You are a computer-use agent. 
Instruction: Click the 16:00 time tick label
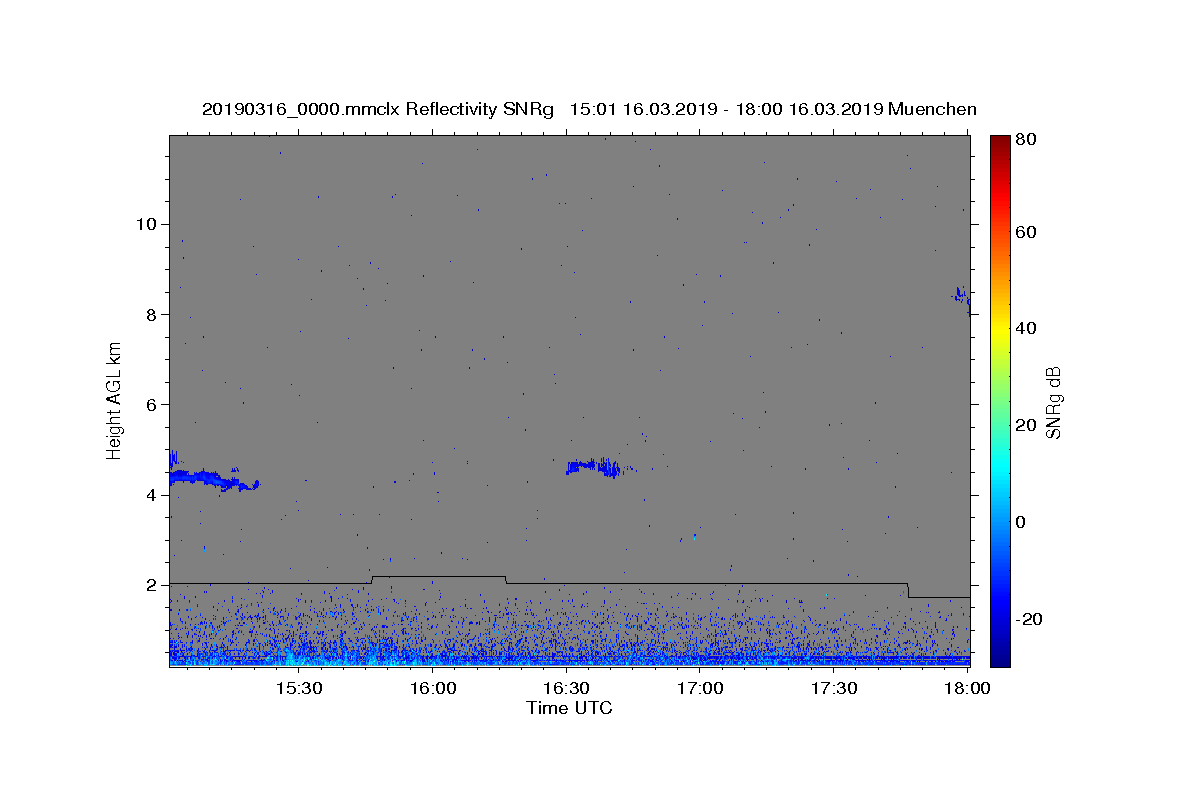click(x=433, y=689)
